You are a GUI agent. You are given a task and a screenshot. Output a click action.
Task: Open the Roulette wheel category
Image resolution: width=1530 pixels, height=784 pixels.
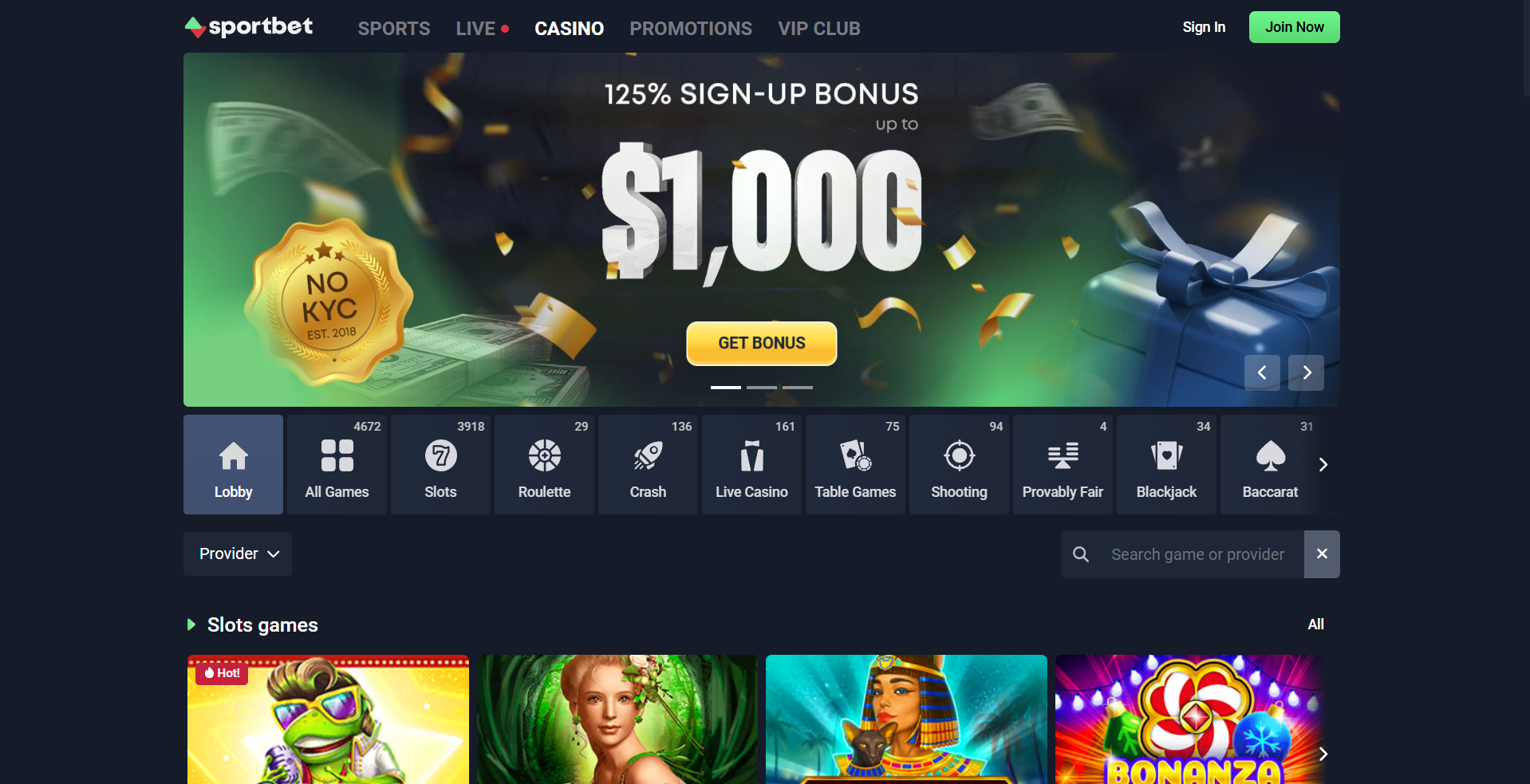(x=544, y=464)
